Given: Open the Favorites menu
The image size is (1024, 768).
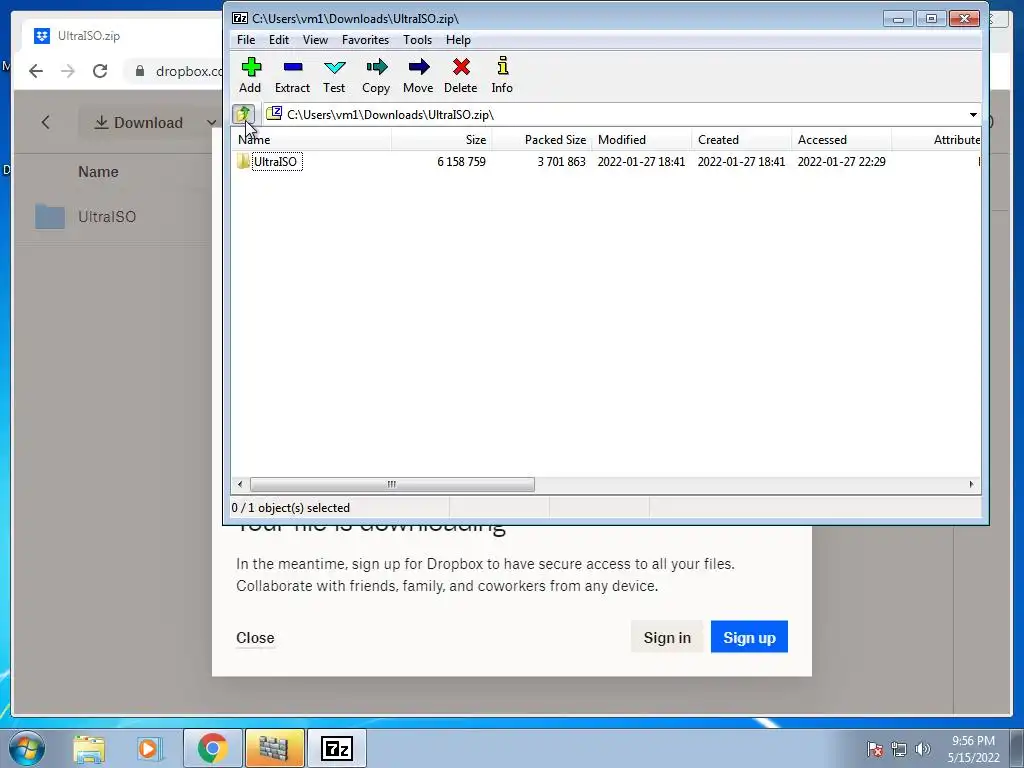Looking at the screenshot, I should point(366,40).
